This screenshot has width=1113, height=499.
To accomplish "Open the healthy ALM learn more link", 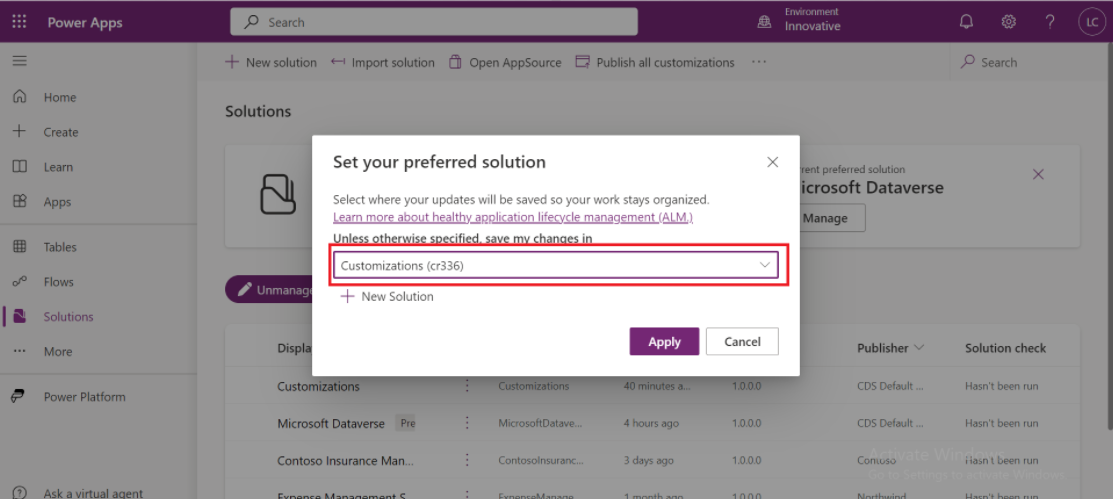I will tap(512, 217).
